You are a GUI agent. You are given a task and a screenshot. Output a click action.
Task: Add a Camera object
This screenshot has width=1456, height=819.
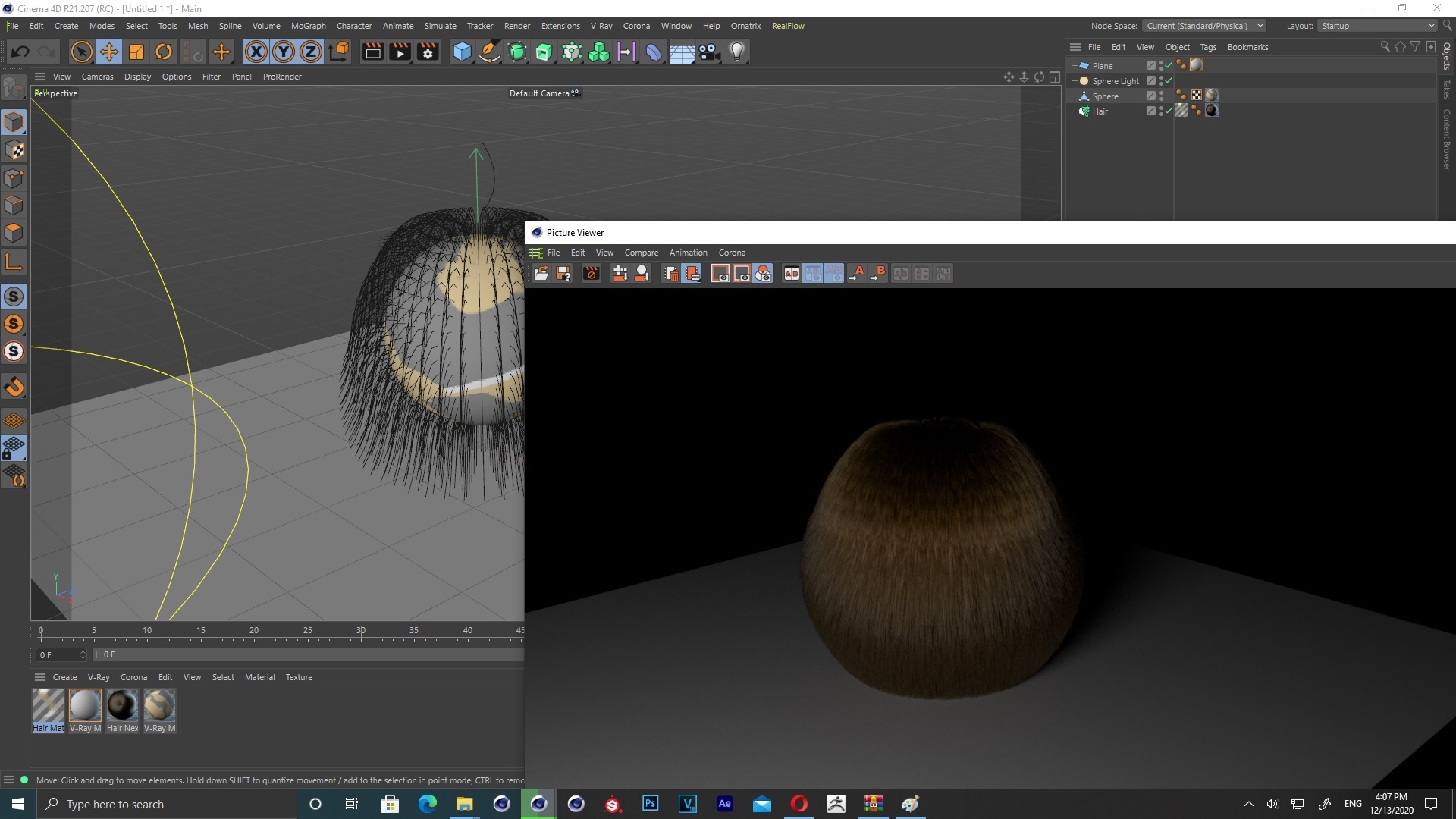tap(709, 52)
